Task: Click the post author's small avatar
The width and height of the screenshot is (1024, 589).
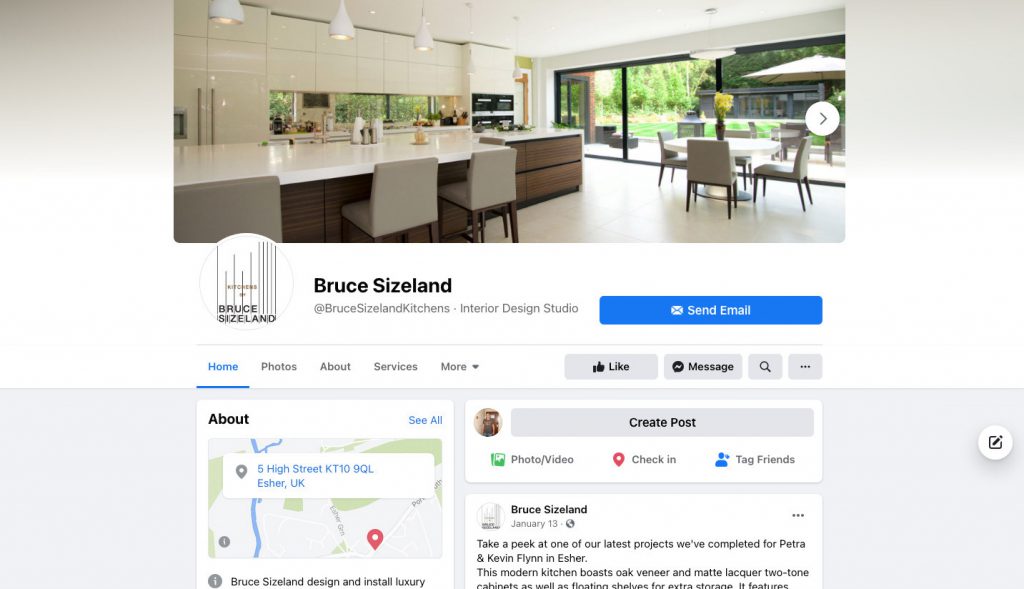Action: [x=490, y=516]
